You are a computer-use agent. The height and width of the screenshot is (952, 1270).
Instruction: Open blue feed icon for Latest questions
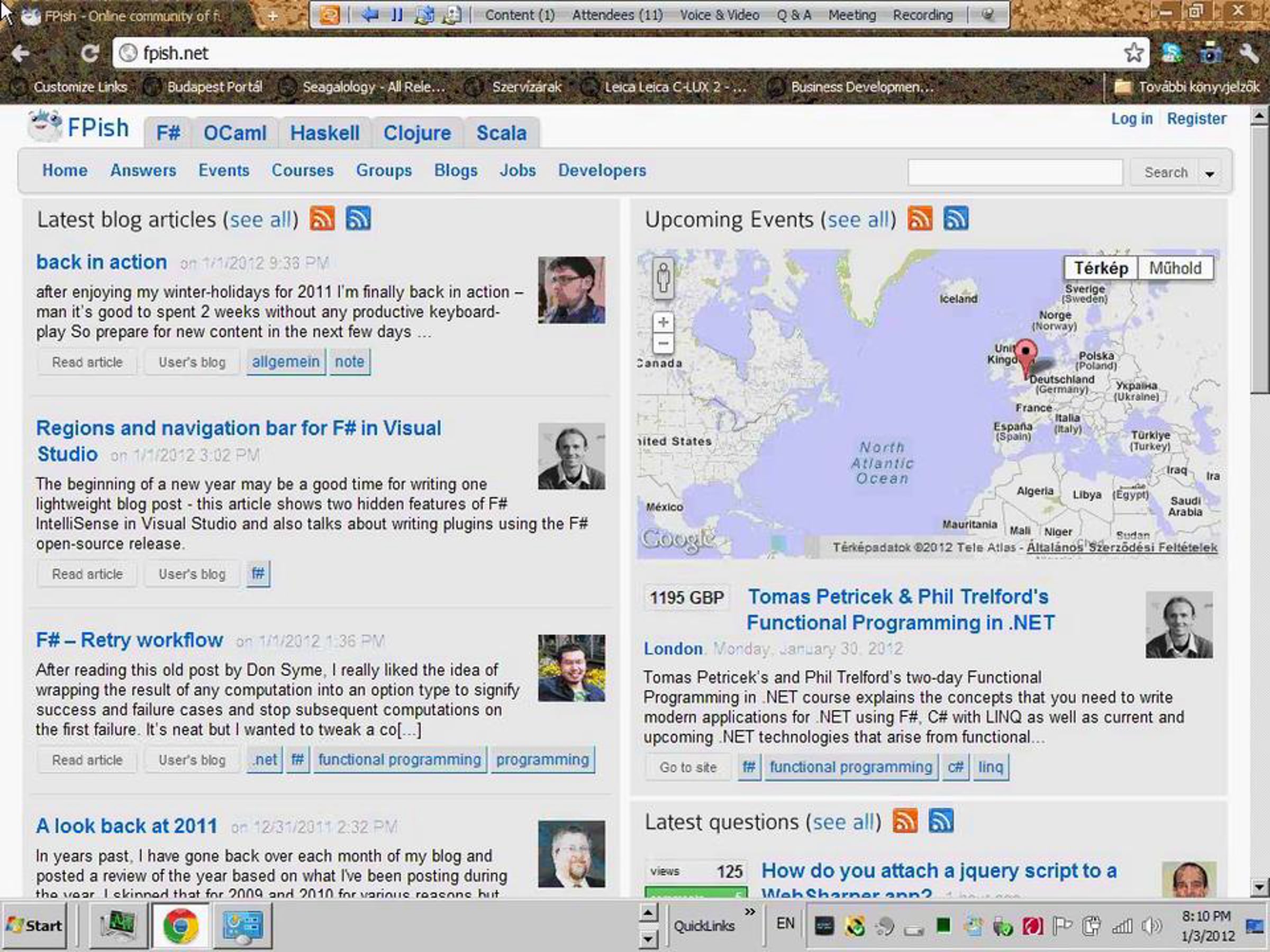[x=941, y=821]
